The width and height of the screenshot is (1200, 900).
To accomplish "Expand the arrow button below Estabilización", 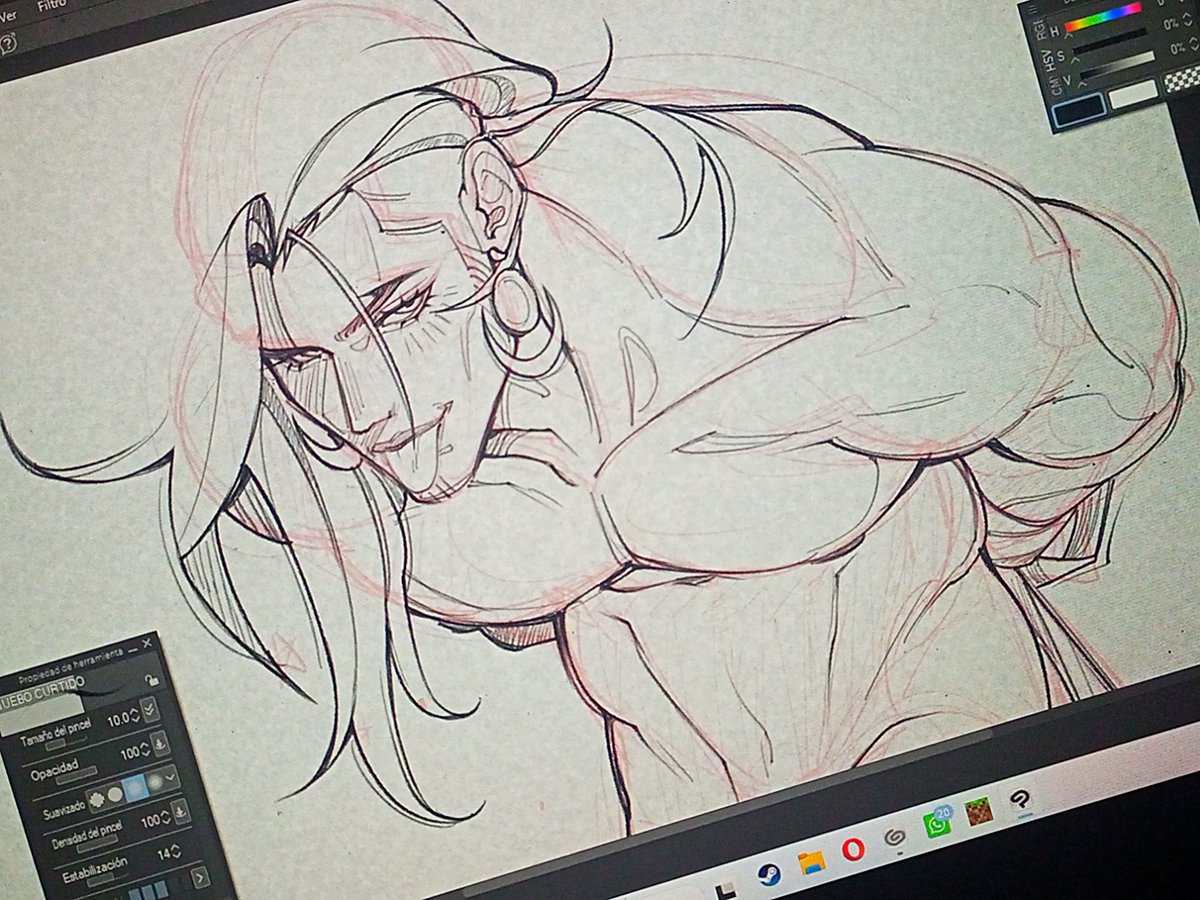I will tap(200, 878).
